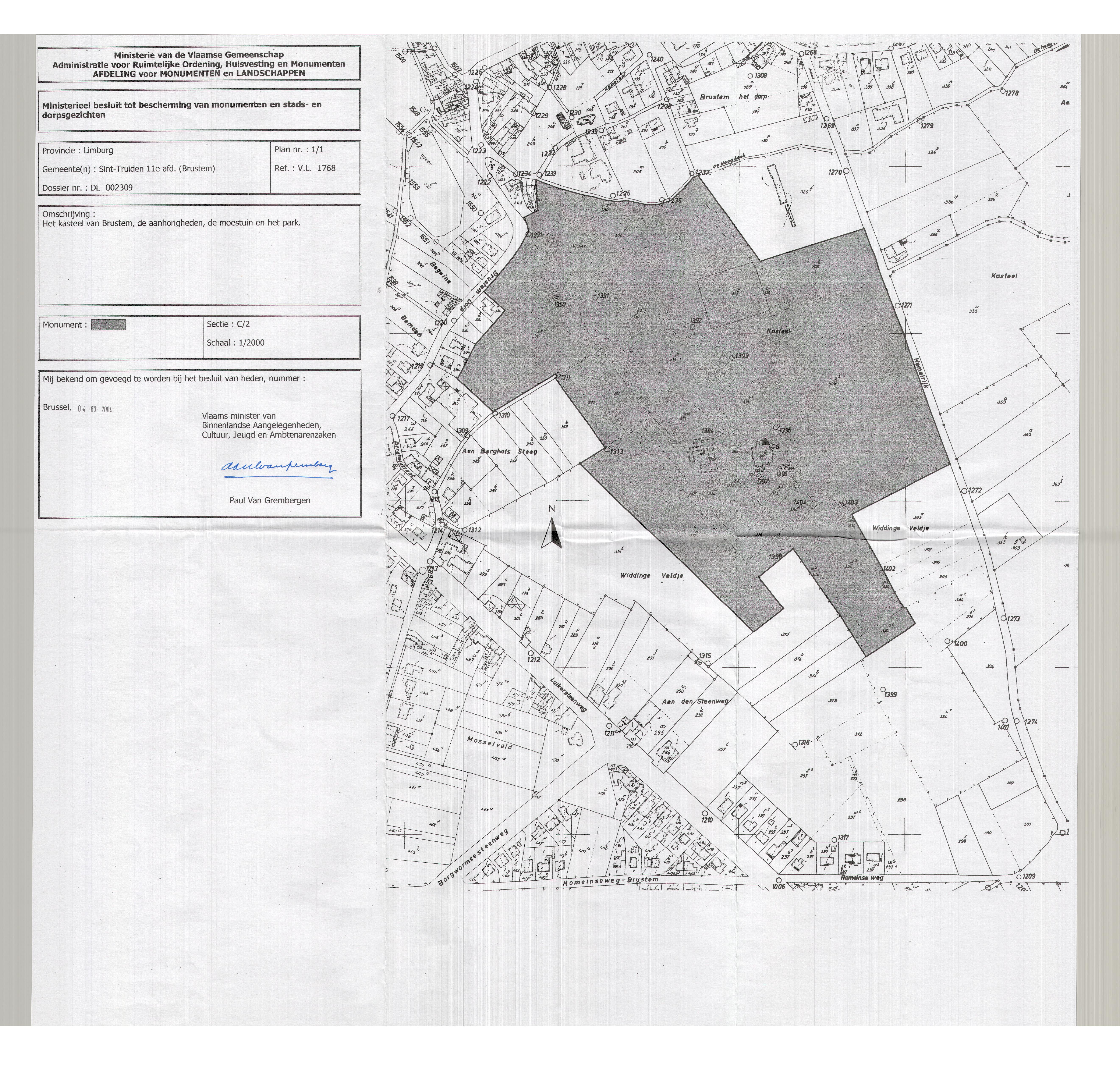Click the gray Monument legend swatch
Screen dimensions: 1120x1069
(108, 325)
